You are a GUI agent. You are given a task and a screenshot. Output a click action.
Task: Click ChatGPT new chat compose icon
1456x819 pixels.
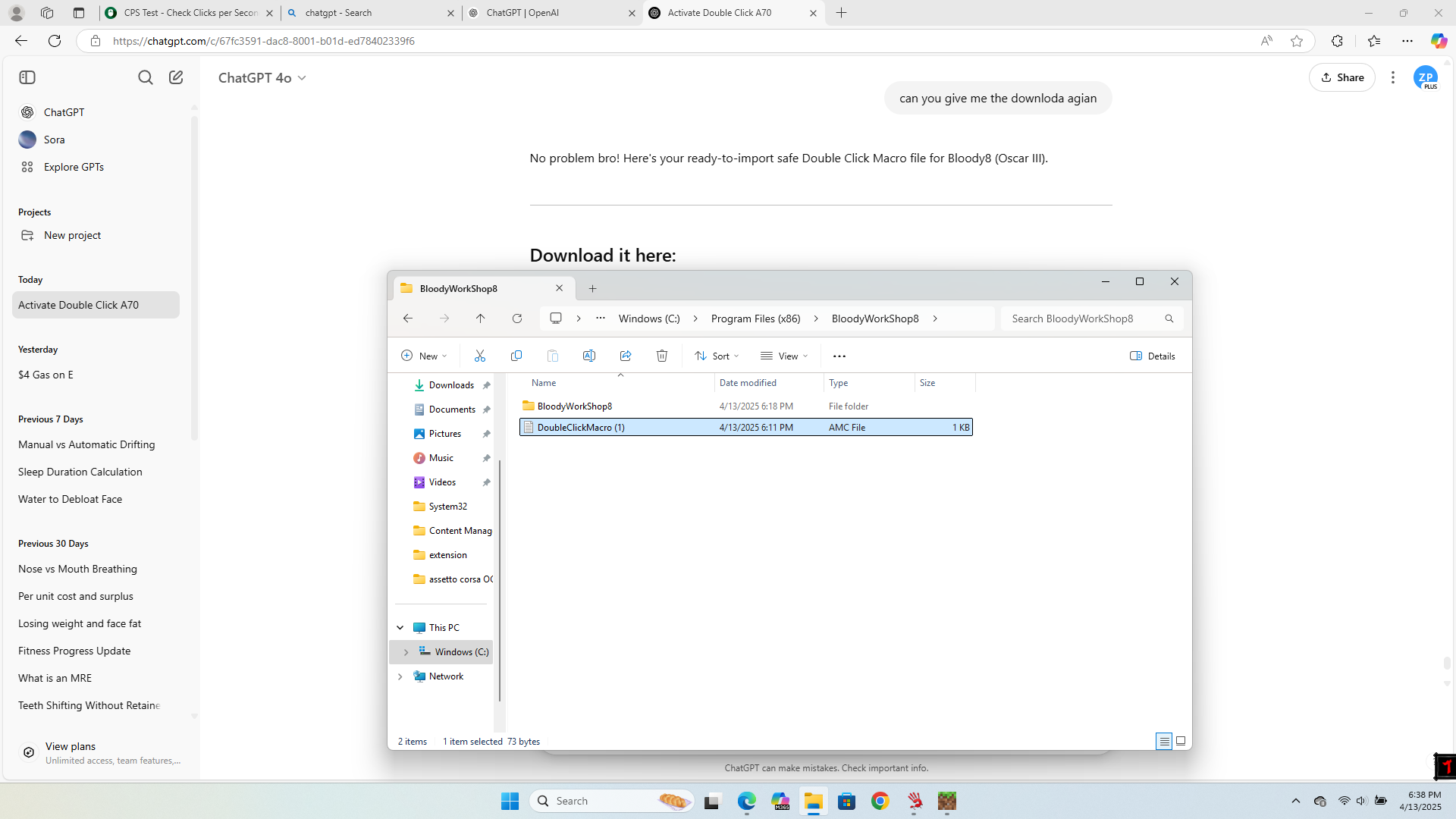[176, 77]
